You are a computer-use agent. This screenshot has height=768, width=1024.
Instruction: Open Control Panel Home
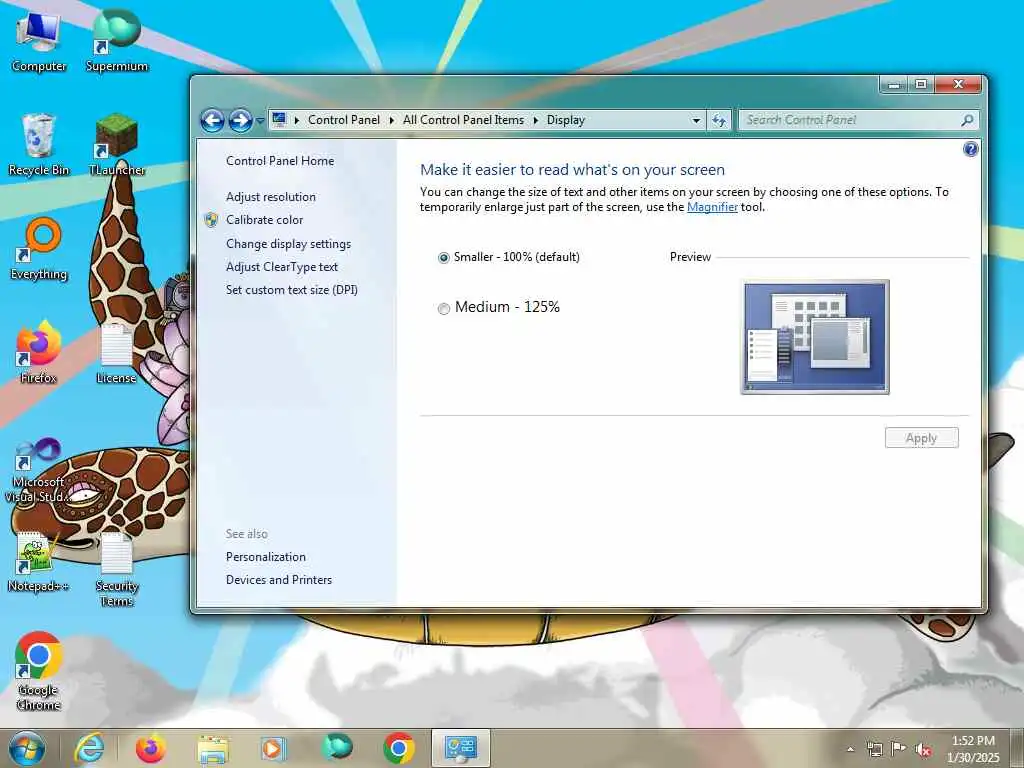pos(280,161)
